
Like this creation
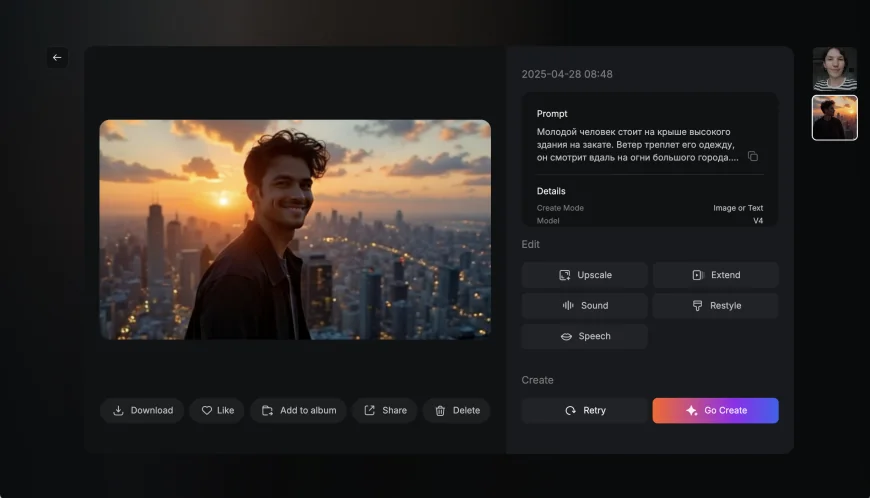click(x=217, y=410)
